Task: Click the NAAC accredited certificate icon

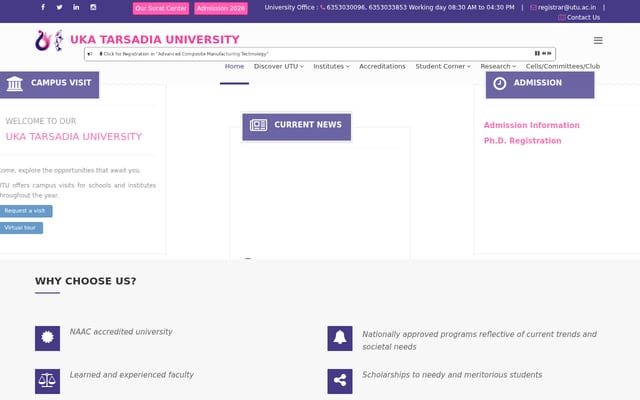Action: (x=47, y=338)
